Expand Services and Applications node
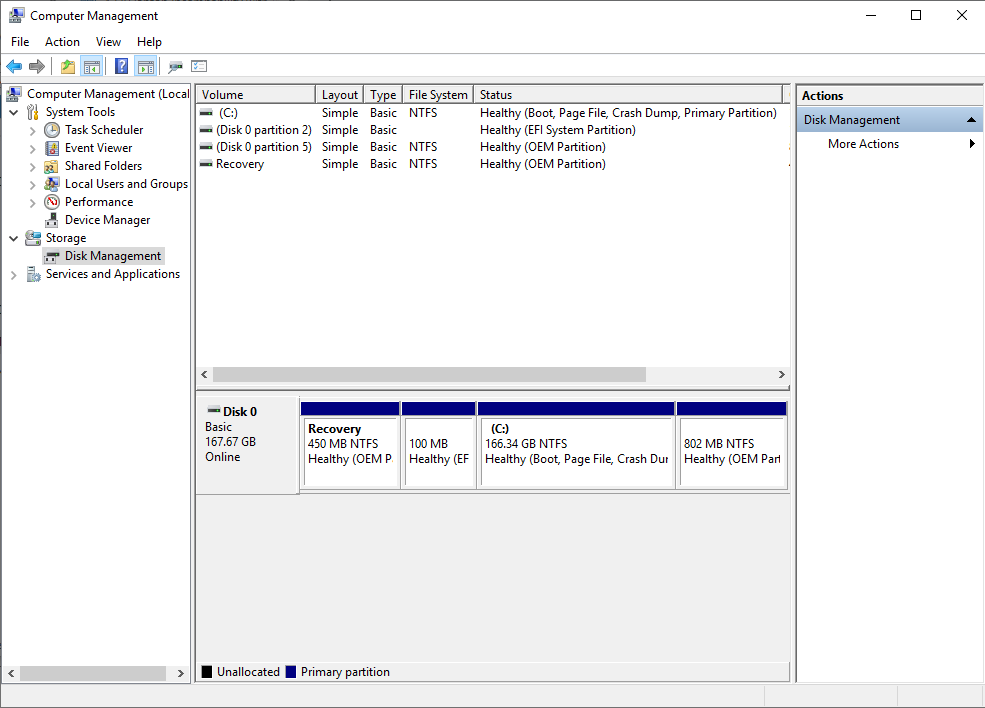The image size is (985, 708). pos(14,275)
